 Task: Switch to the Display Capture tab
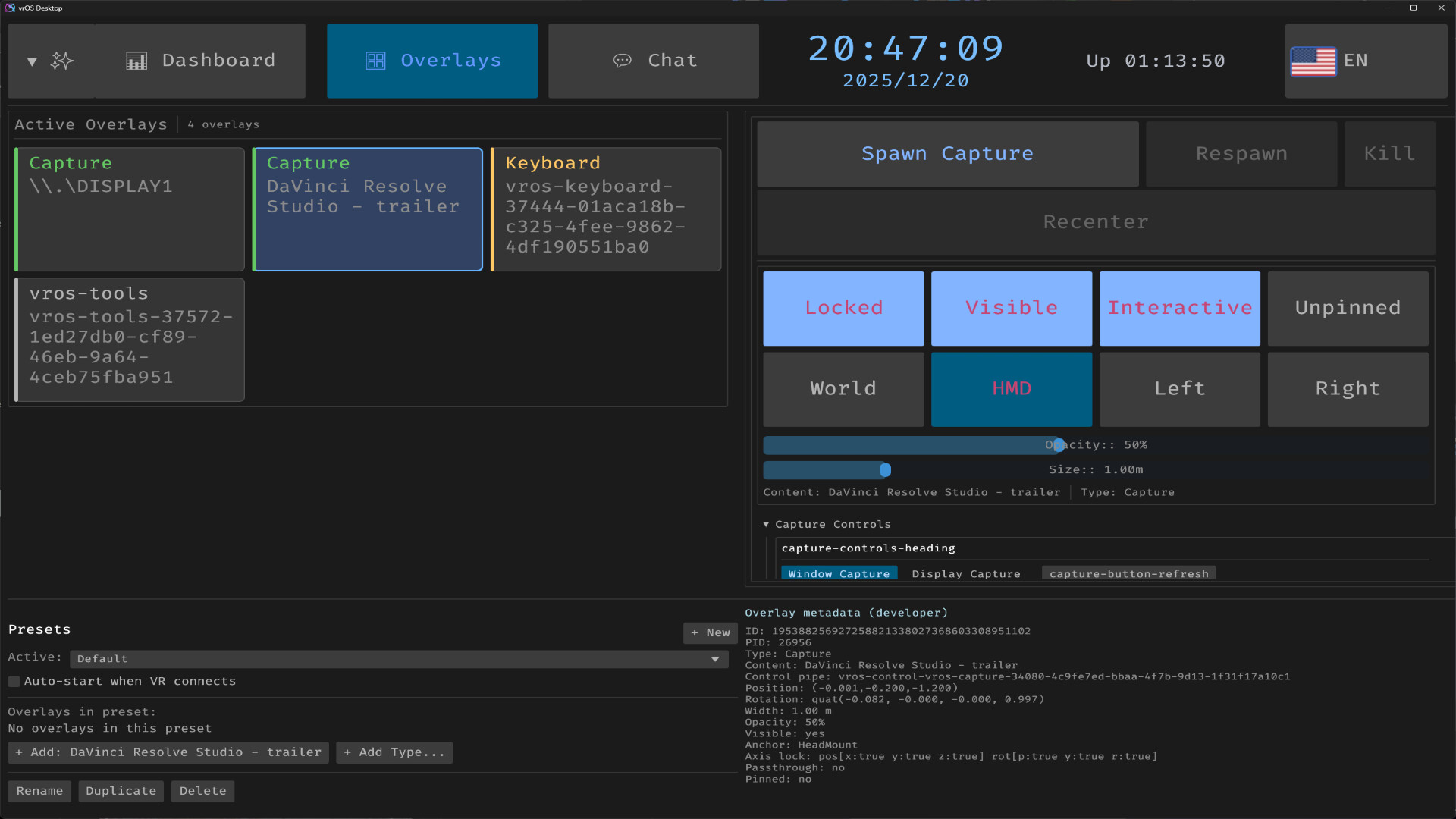[965, 573]
